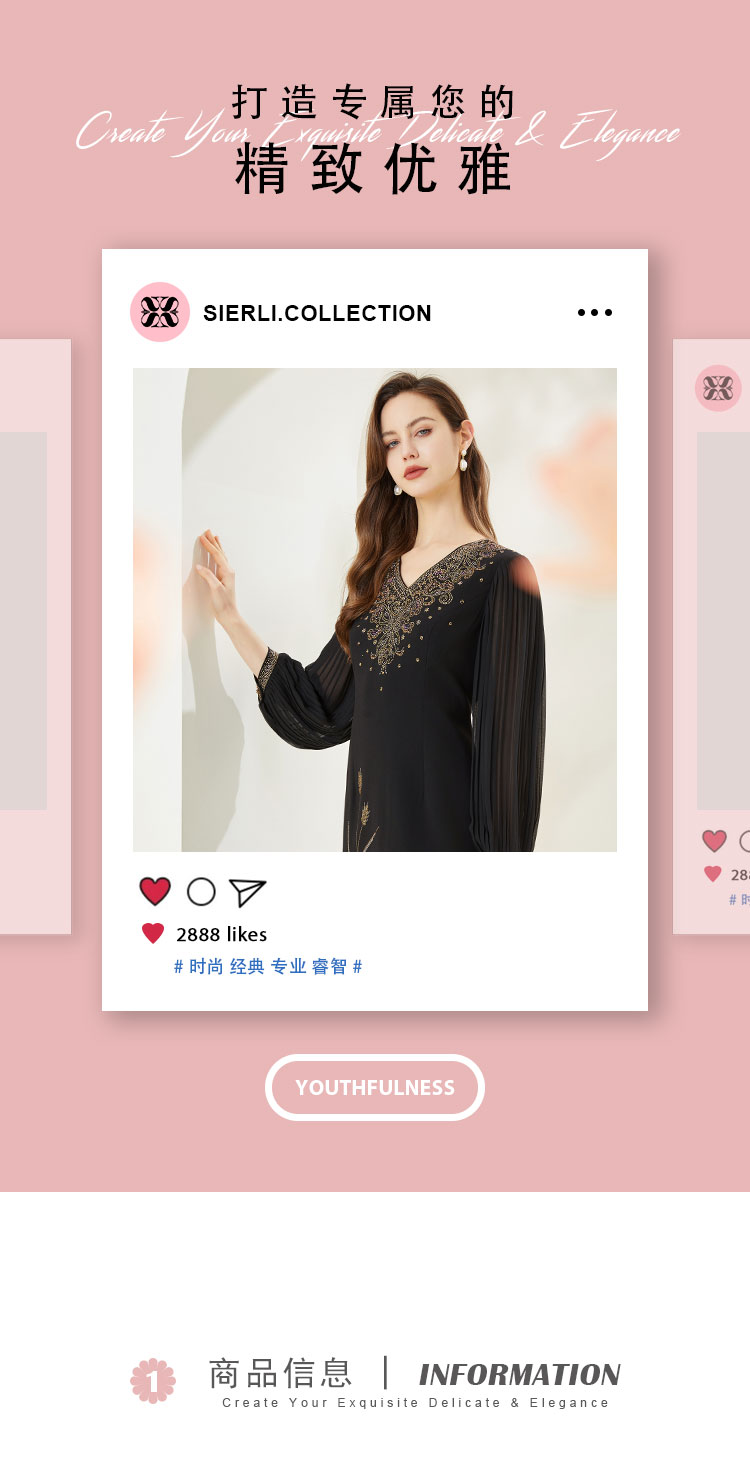Open the model photo in the post
Image resolution: width=750 pixels, height=1461 pixels.
pos(375,610)
